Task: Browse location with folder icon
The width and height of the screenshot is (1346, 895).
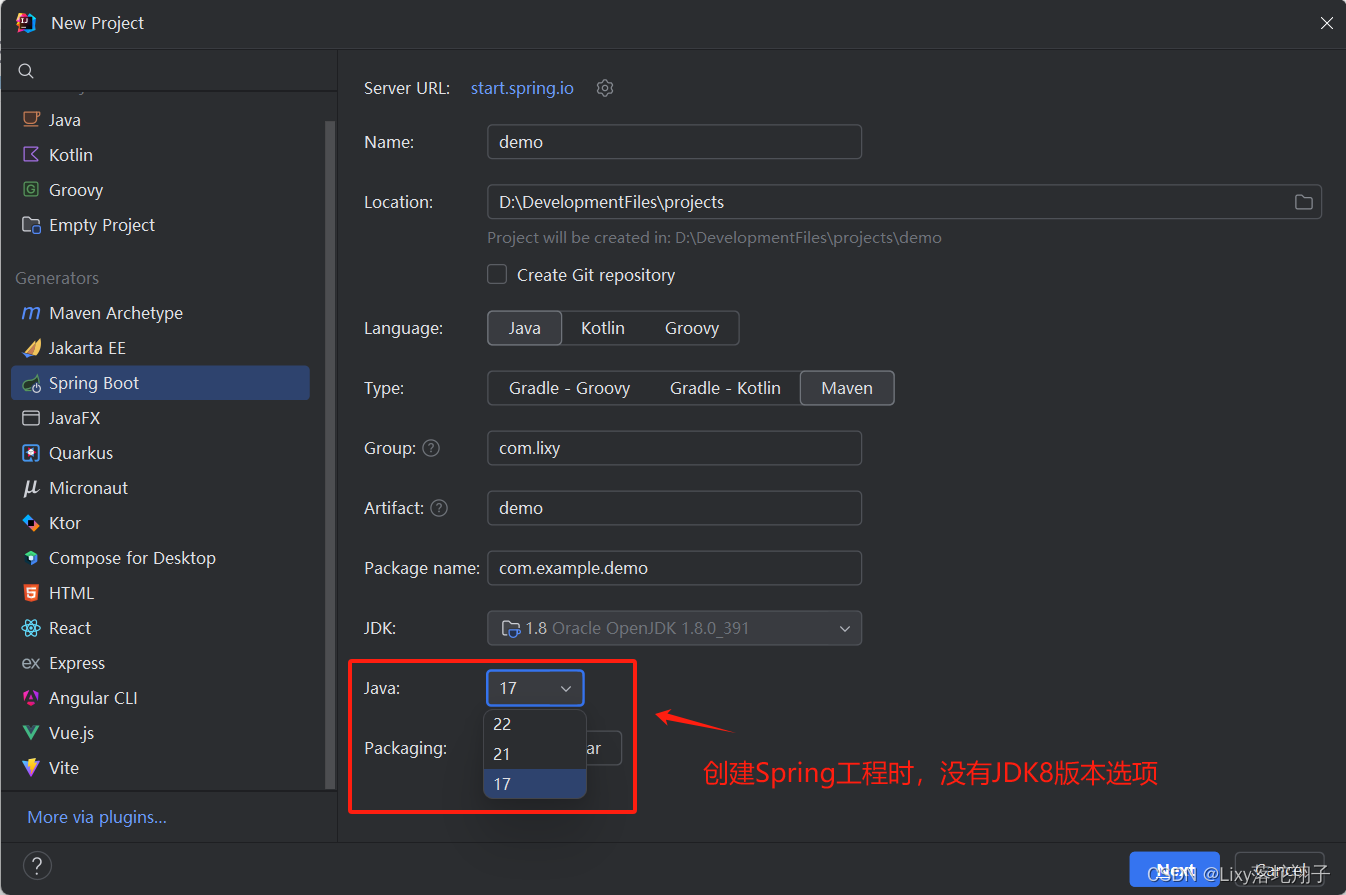Action: [1304, 202]
